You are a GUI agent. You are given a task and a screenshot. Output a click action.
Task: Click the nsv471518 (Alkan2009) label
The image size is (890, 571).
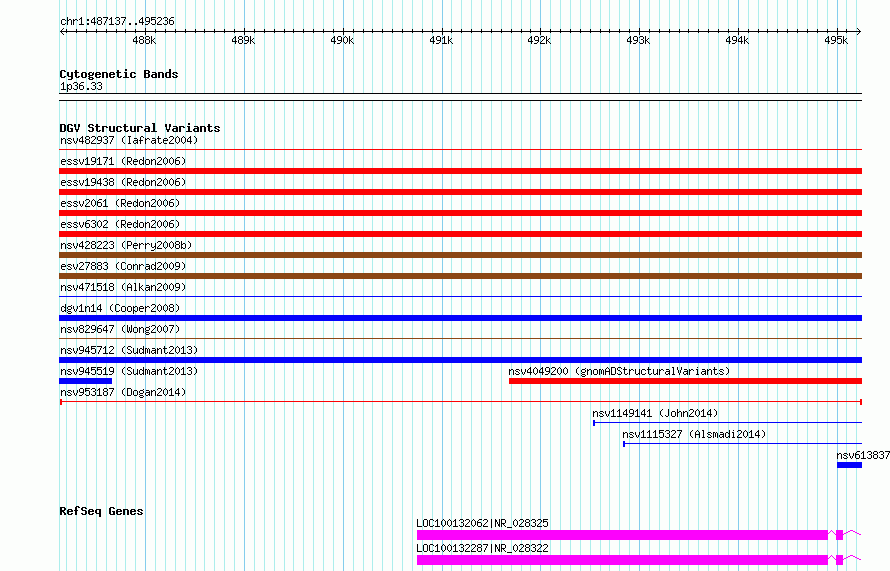pos(123,287)
